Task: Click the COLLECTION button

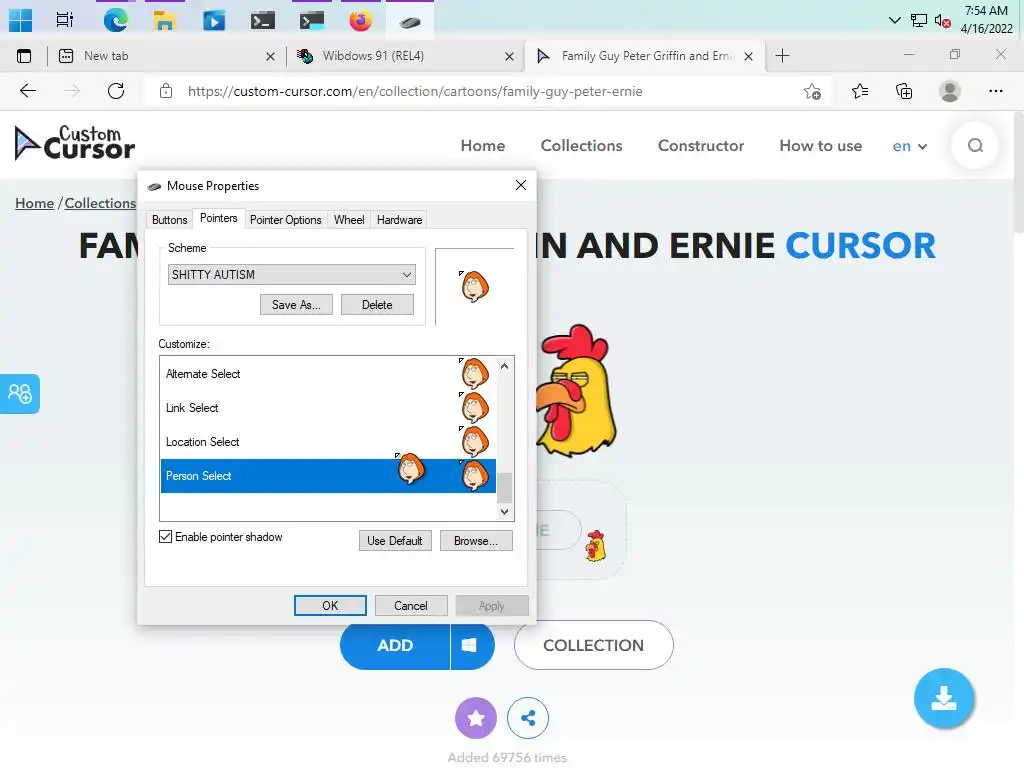Action: (593, 645)
